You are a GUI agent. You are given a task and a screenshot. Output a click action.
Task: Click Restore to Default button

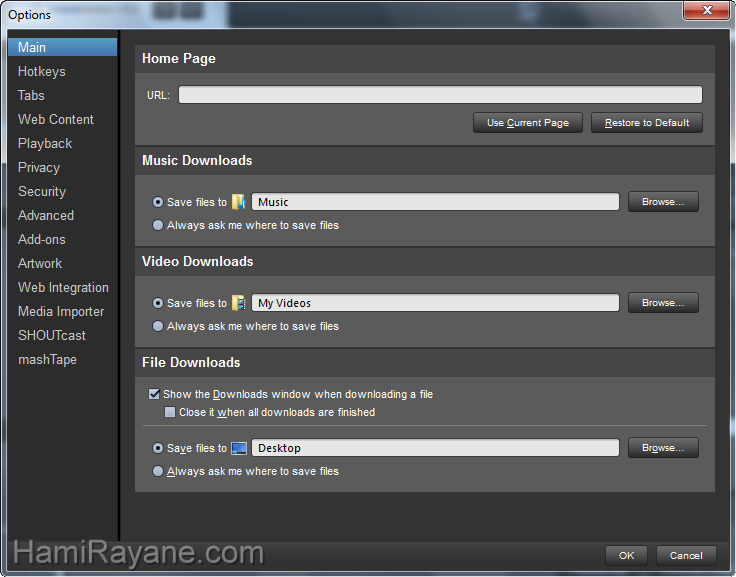pos(647,123)
